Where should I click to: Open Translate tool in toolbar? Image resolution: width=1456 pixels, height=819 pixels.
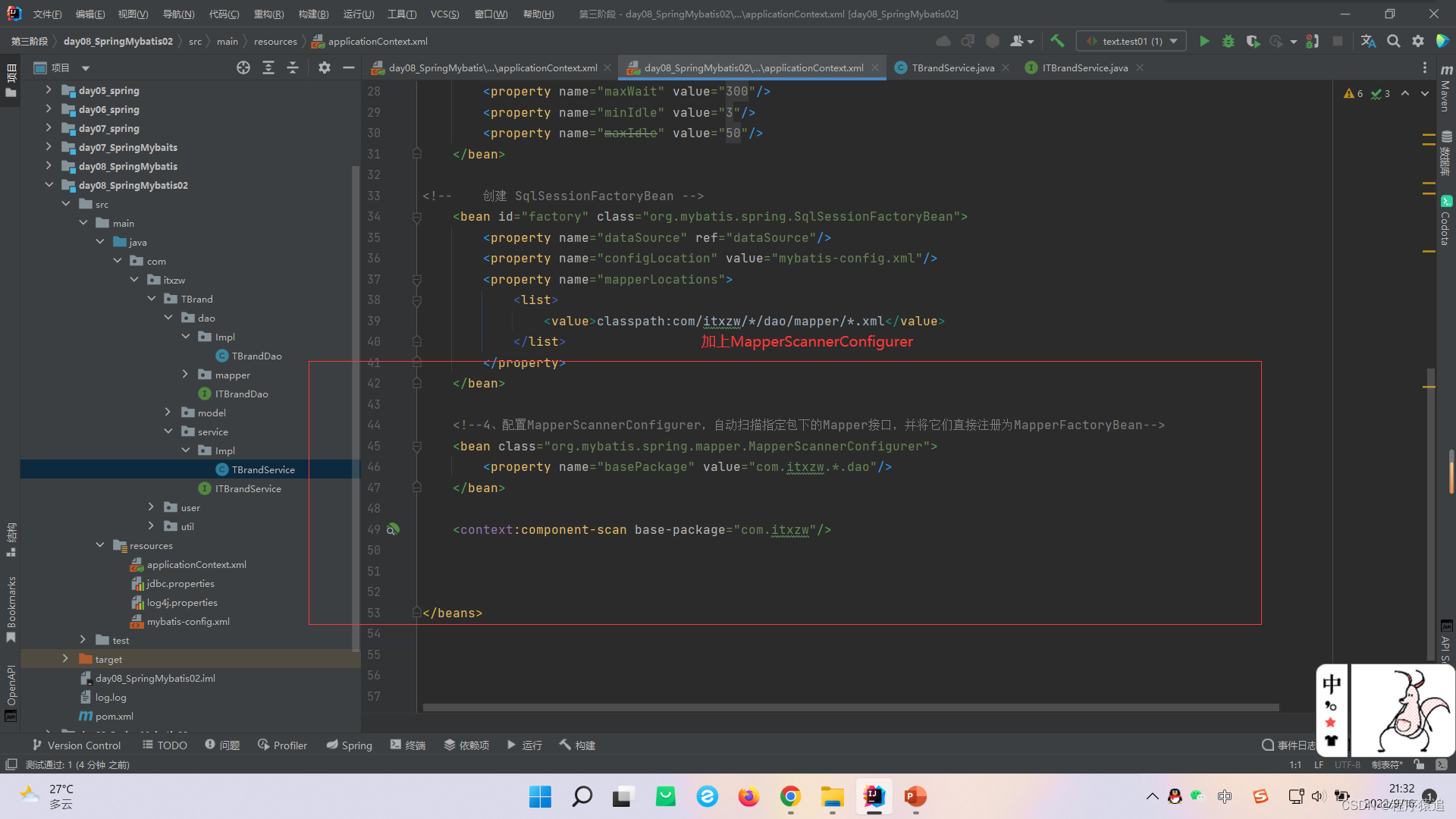[x=1368, y=42]
